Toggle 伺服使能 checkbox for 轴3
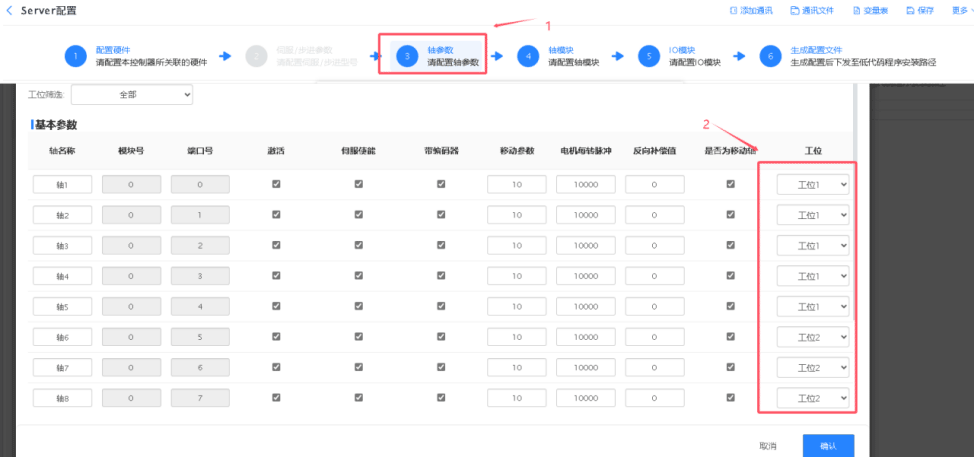The width and height of the screenshot is (974, 458). coord(358,246)
